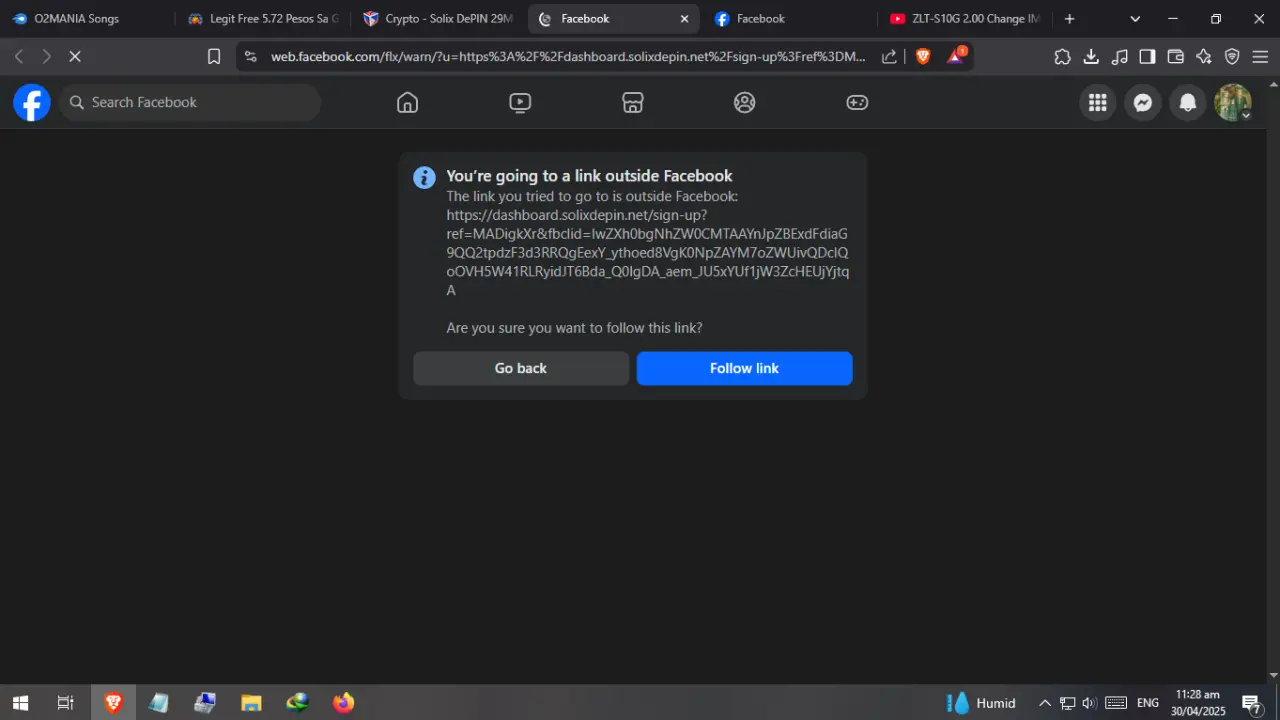The height and width of the screenshot is (720, 1280).
Task: Switch to the O2MANIA Songs tab
Action: pyautogui.click(x=88, y=19)
